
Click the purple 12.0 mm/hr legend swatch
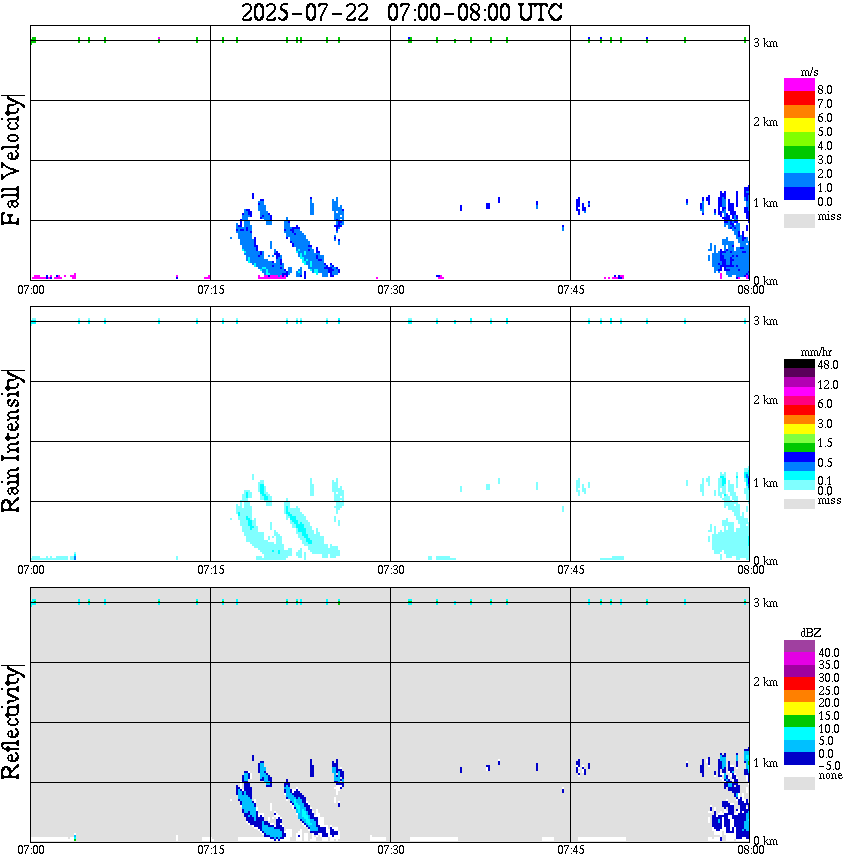(799, 382)
